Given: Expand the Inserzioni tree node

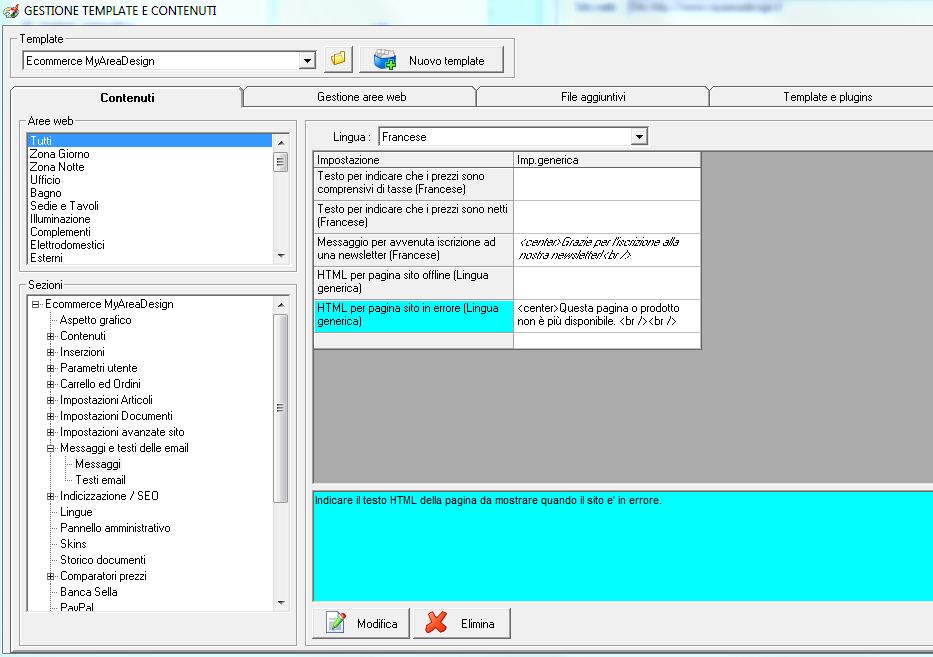Looking at the screenshot, I should point(51,352).
